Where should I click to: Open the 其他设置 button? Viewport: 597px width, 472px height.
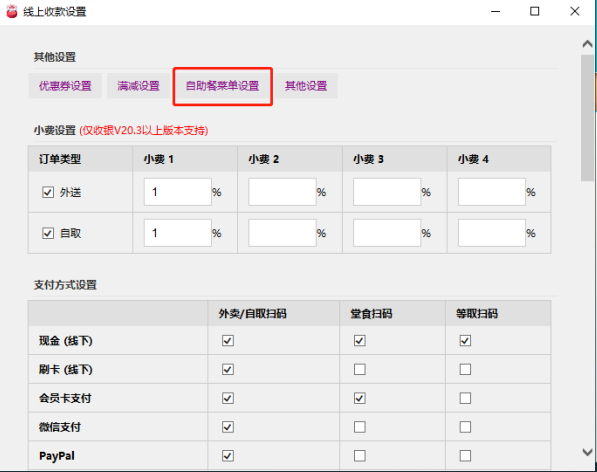(306, 86)
